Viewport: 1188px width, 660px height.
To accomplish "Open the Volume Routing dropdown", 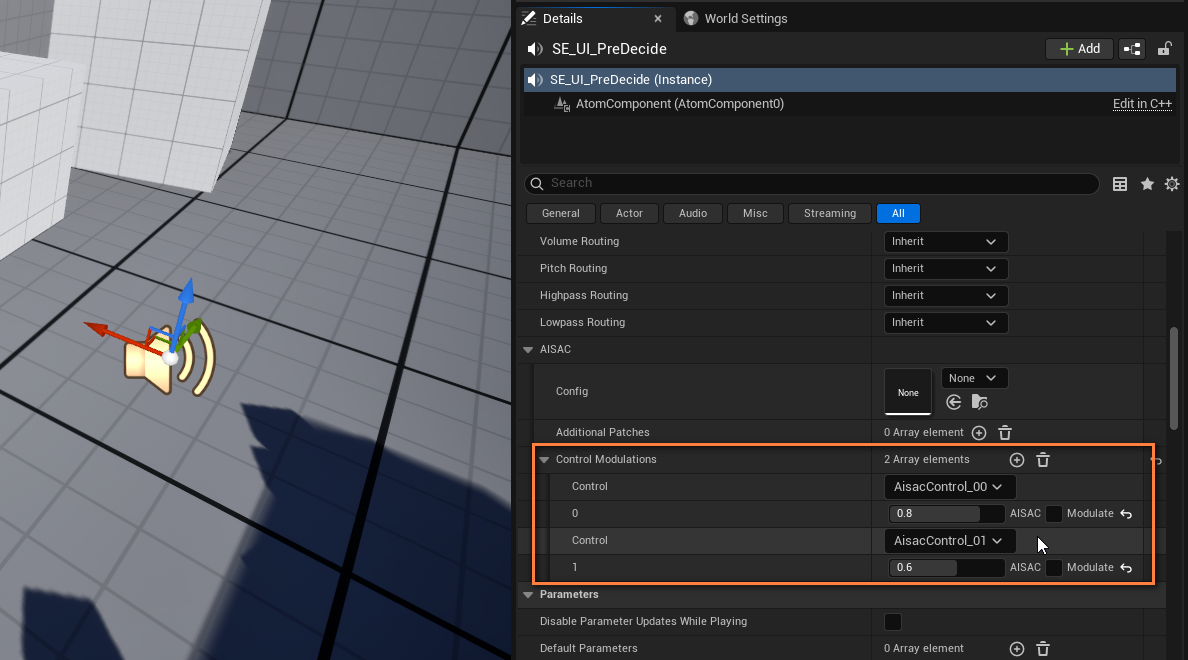I will [x=946, y=242].
